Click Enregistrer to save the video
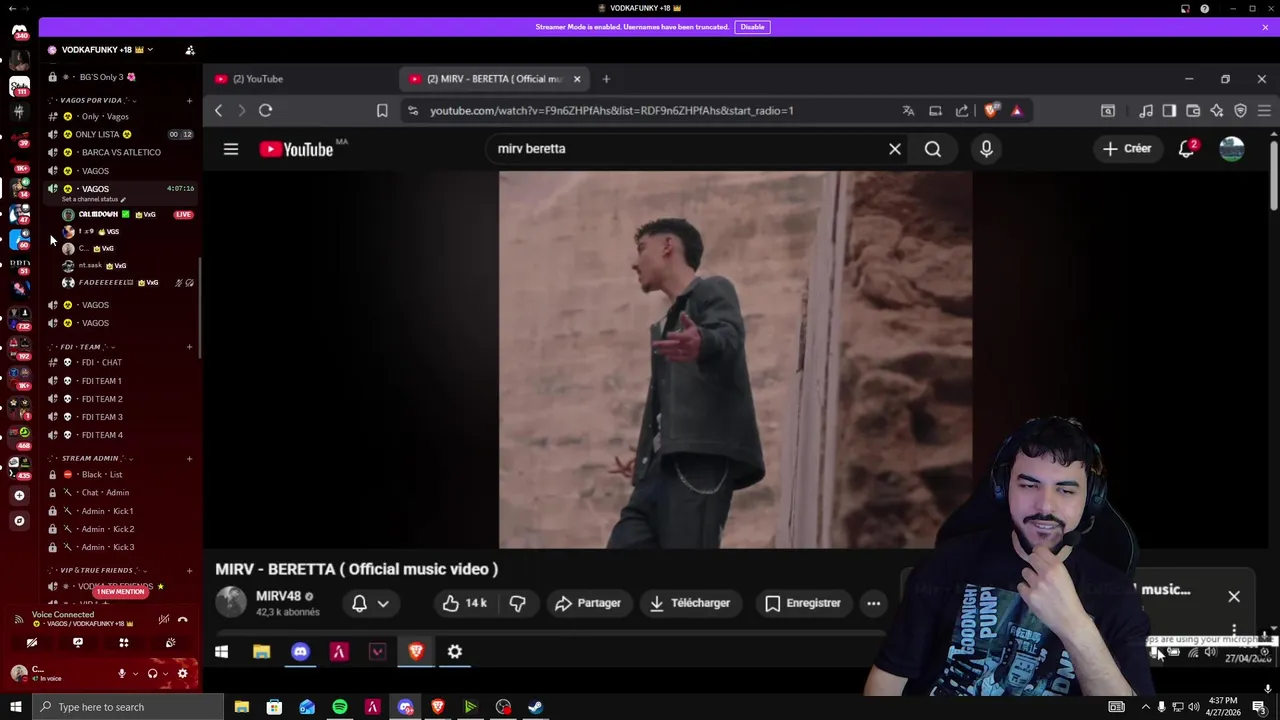Screen dimensions: 1280x720 802,603
